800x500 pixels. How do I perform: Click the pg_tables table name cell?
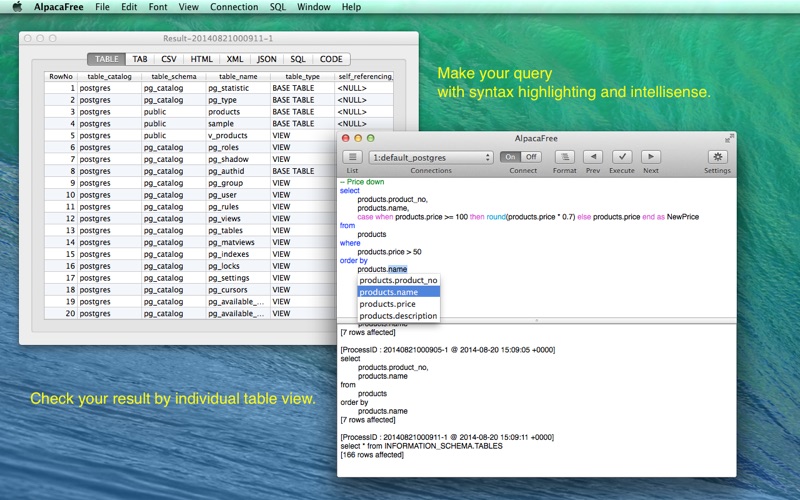pyautogui.click(x=238, y=230)
